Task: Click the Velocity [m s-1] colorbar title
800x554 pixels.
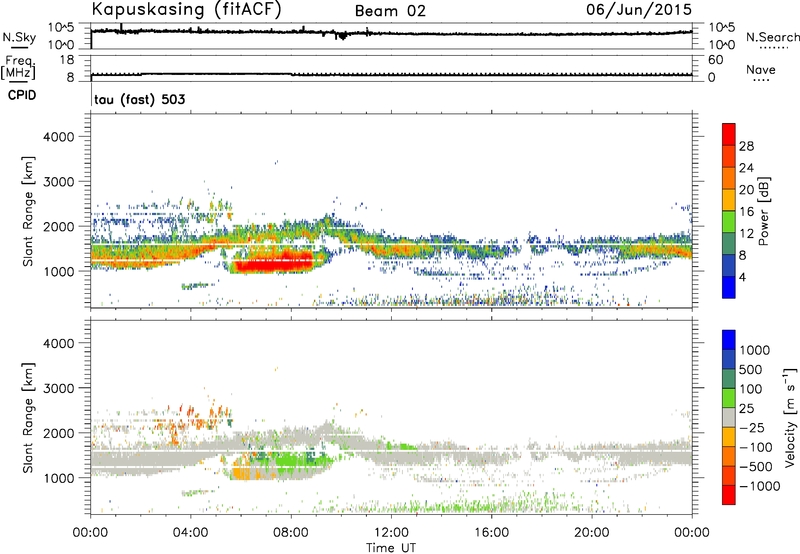Action: (790, 417)
